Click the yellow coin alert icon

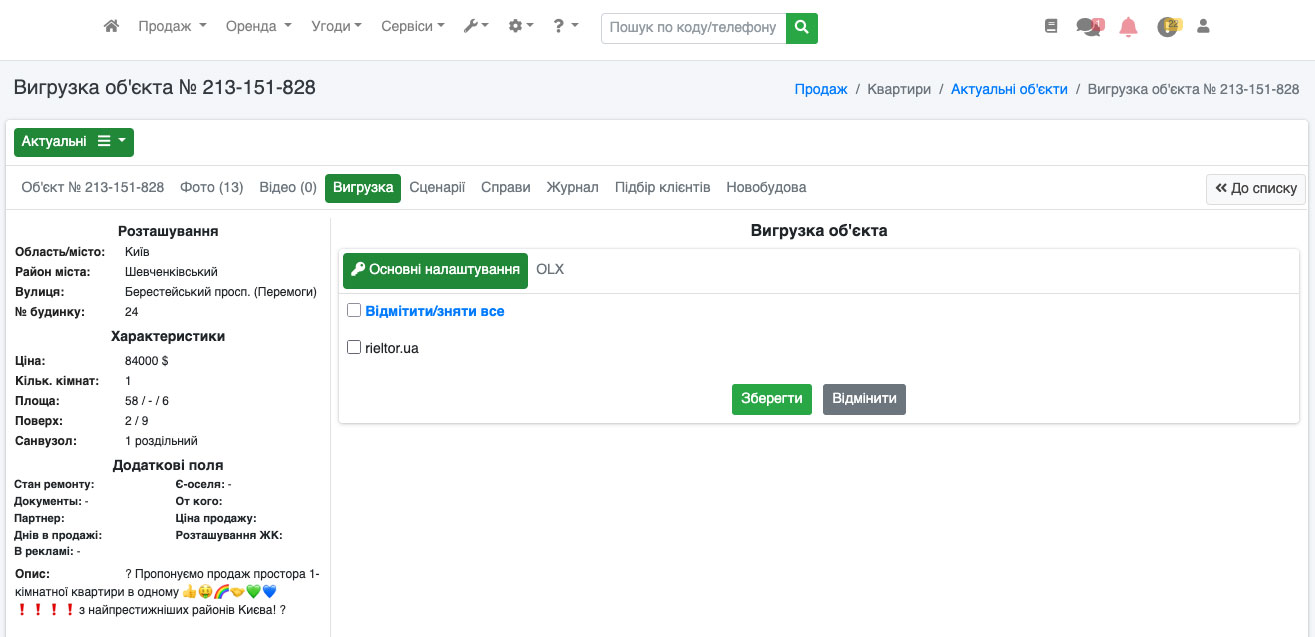coord(1167,27)
